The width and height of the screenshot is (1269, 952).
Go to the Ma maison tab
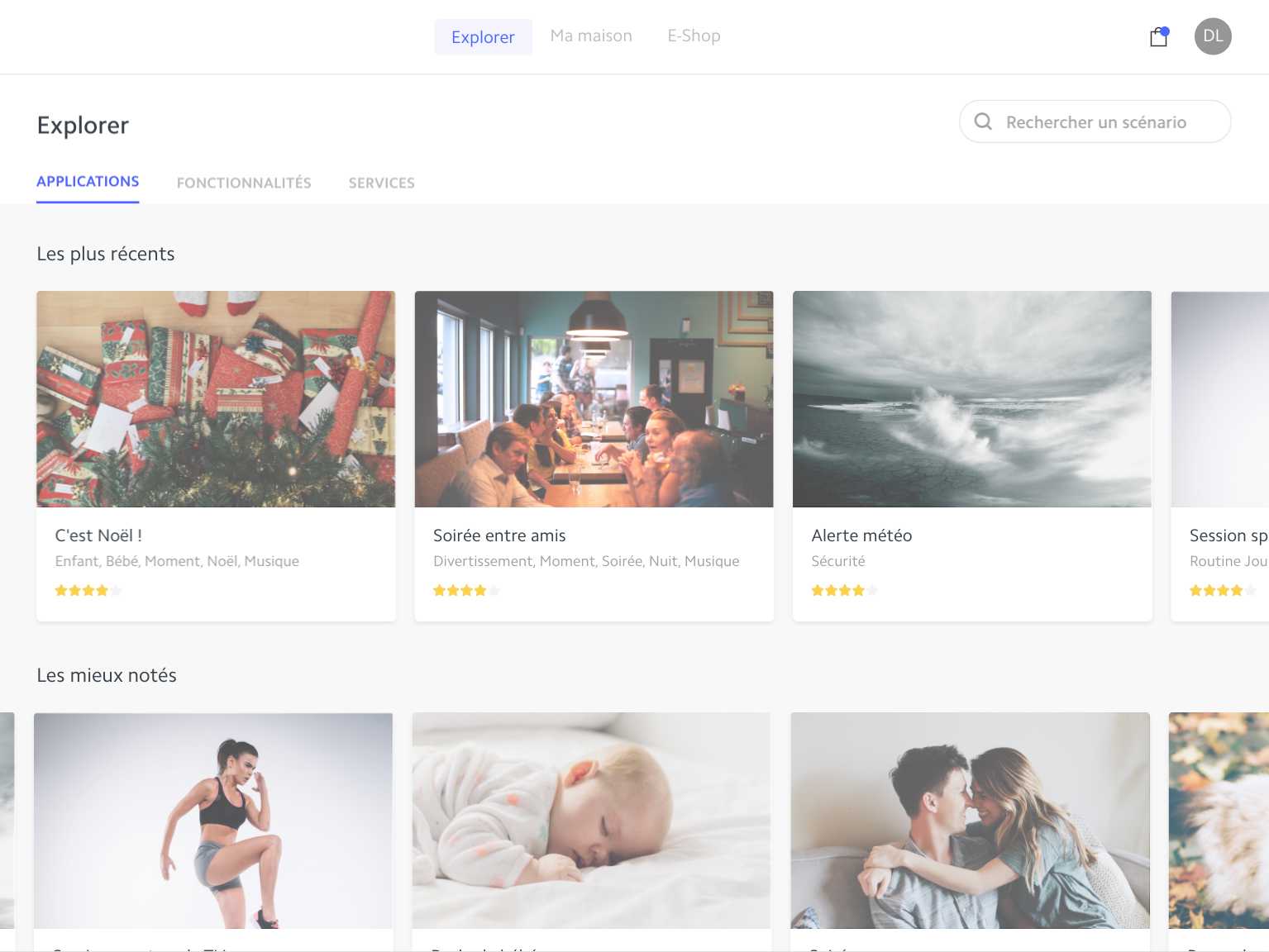pos(591,36)
